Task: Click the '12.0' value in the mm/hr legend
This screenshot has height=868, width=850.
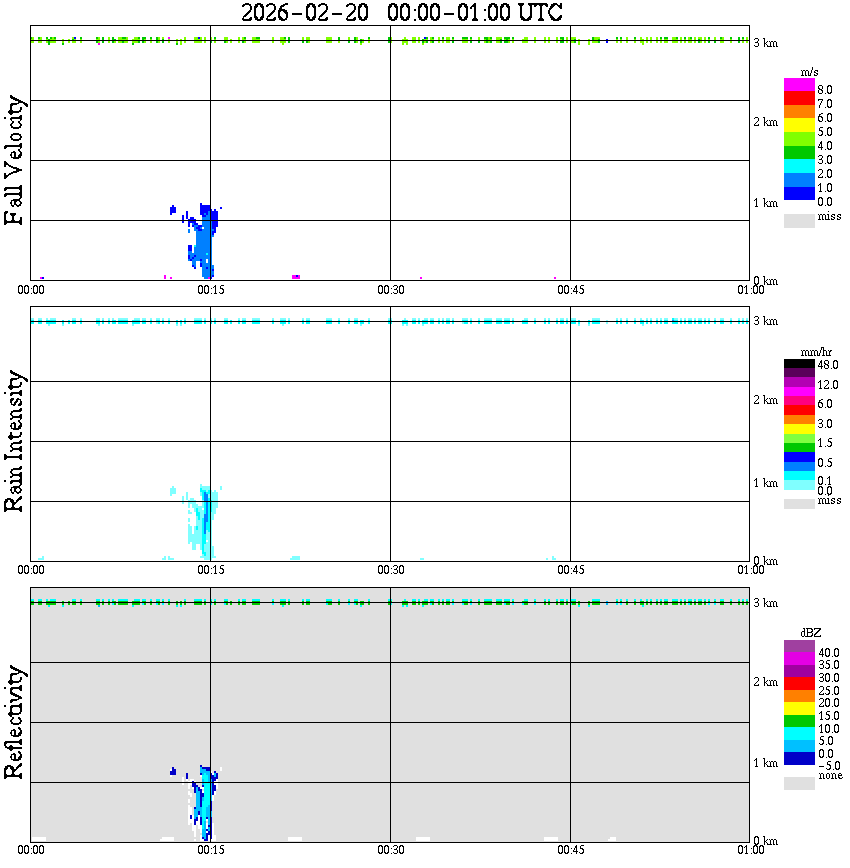Action: point(828,385)
